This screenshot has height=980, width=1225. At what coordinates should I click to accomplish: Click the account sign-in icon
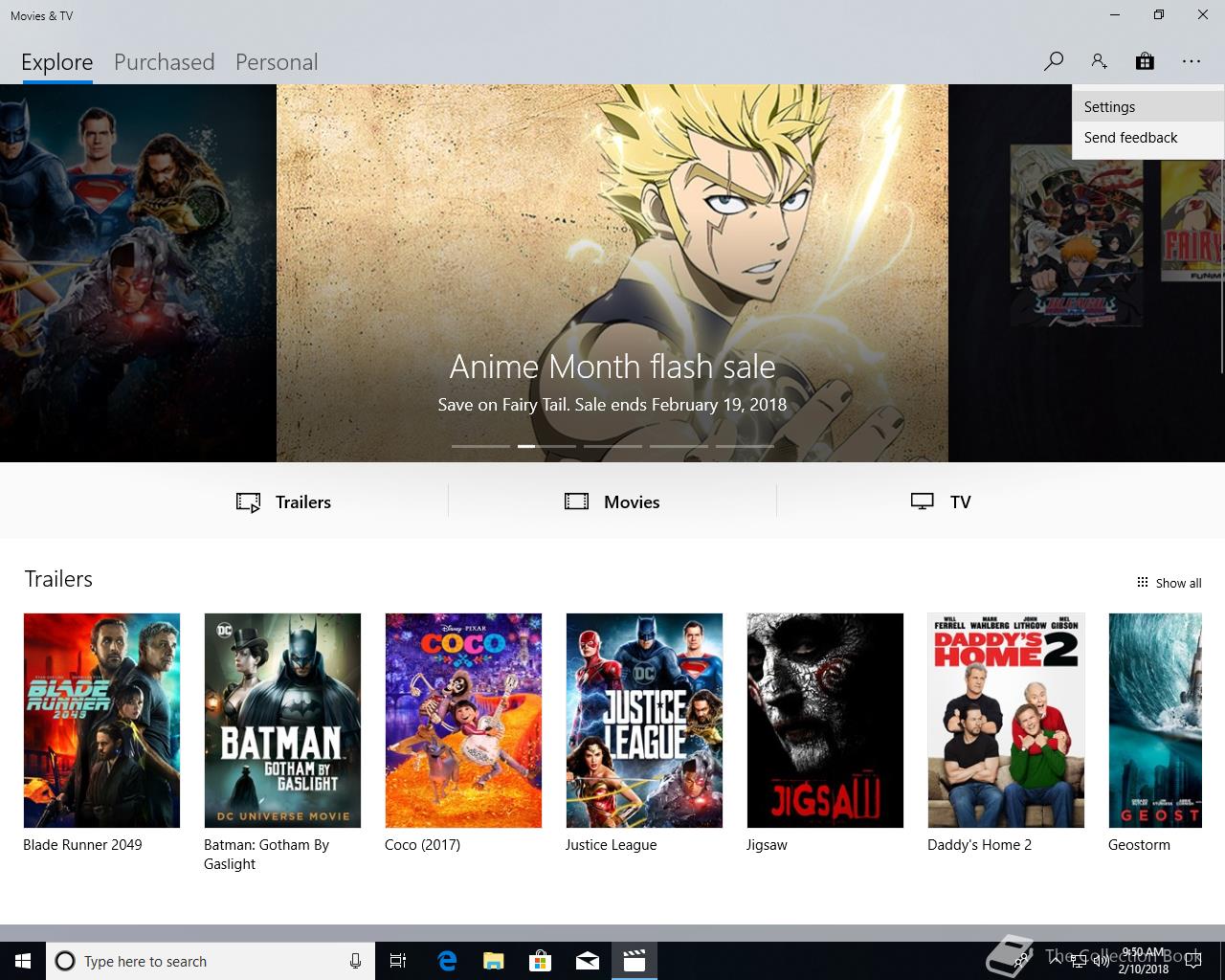(x=1099, y=61)
